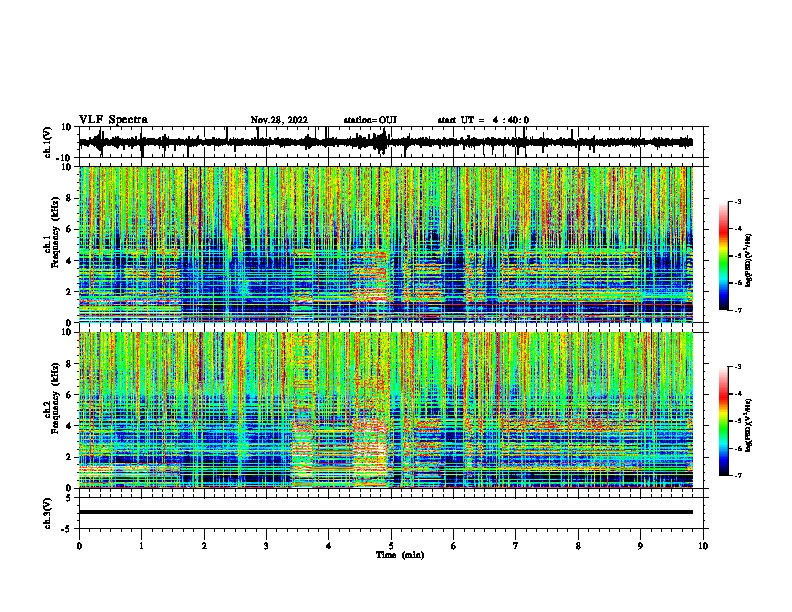Click the "ch.3(V)" axis label
Image resolution: width=792 pixels, height=612 pixels.
pos(48,514)
